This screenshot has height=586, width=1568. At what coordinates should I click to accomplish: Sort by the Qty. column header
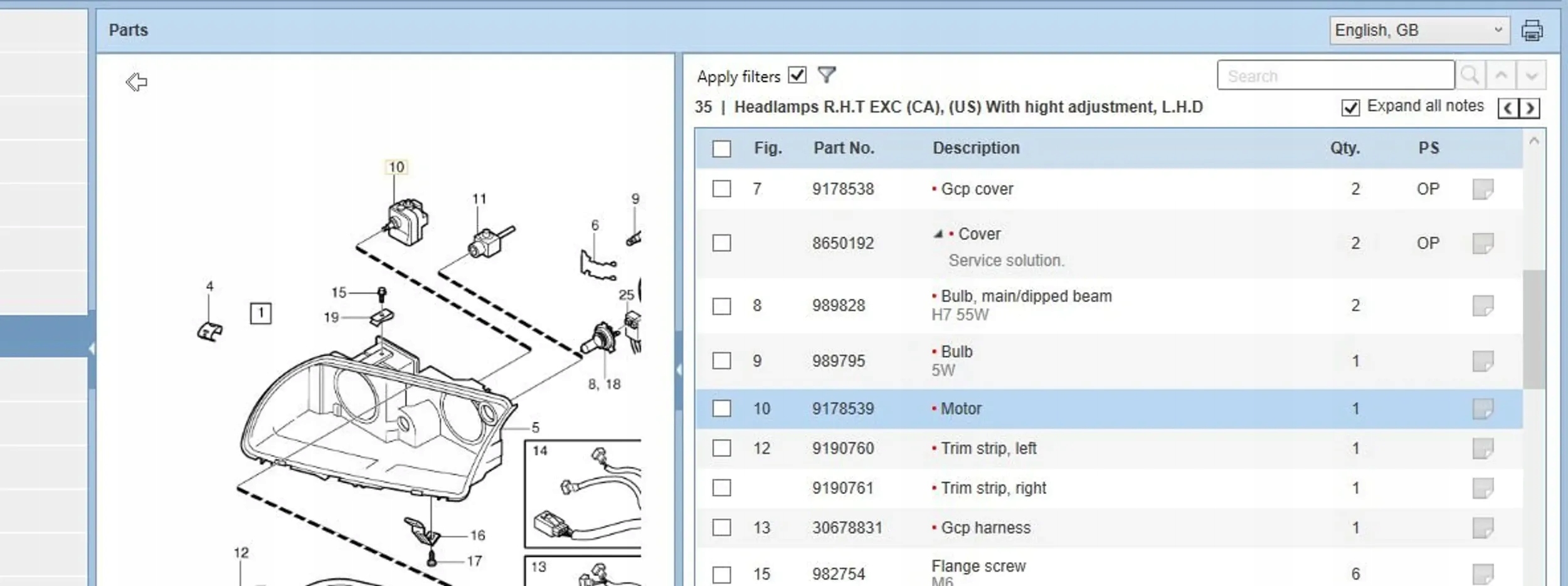[1345, 148]
